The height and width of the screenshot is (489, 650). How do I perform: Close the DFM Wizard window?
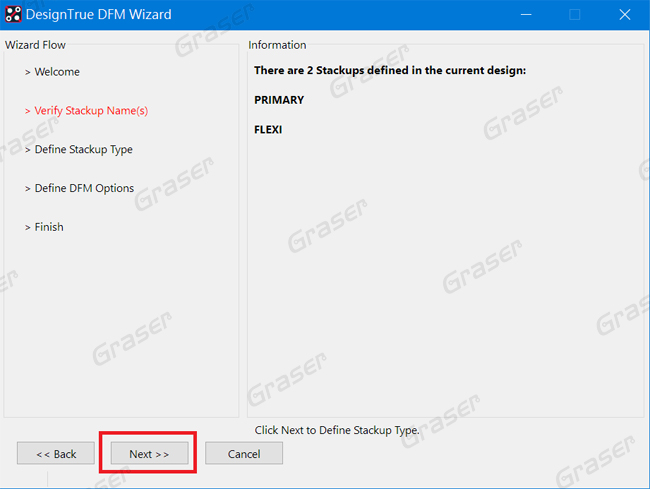[x=625, y=15]
